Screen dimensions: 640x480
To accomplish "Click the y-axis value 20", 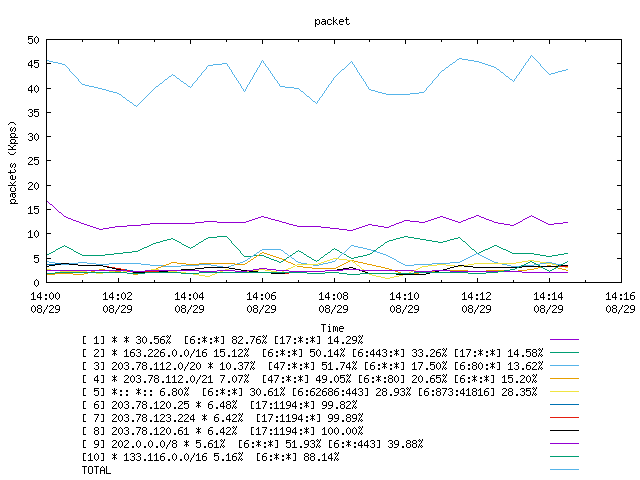I will coord(33,186).
